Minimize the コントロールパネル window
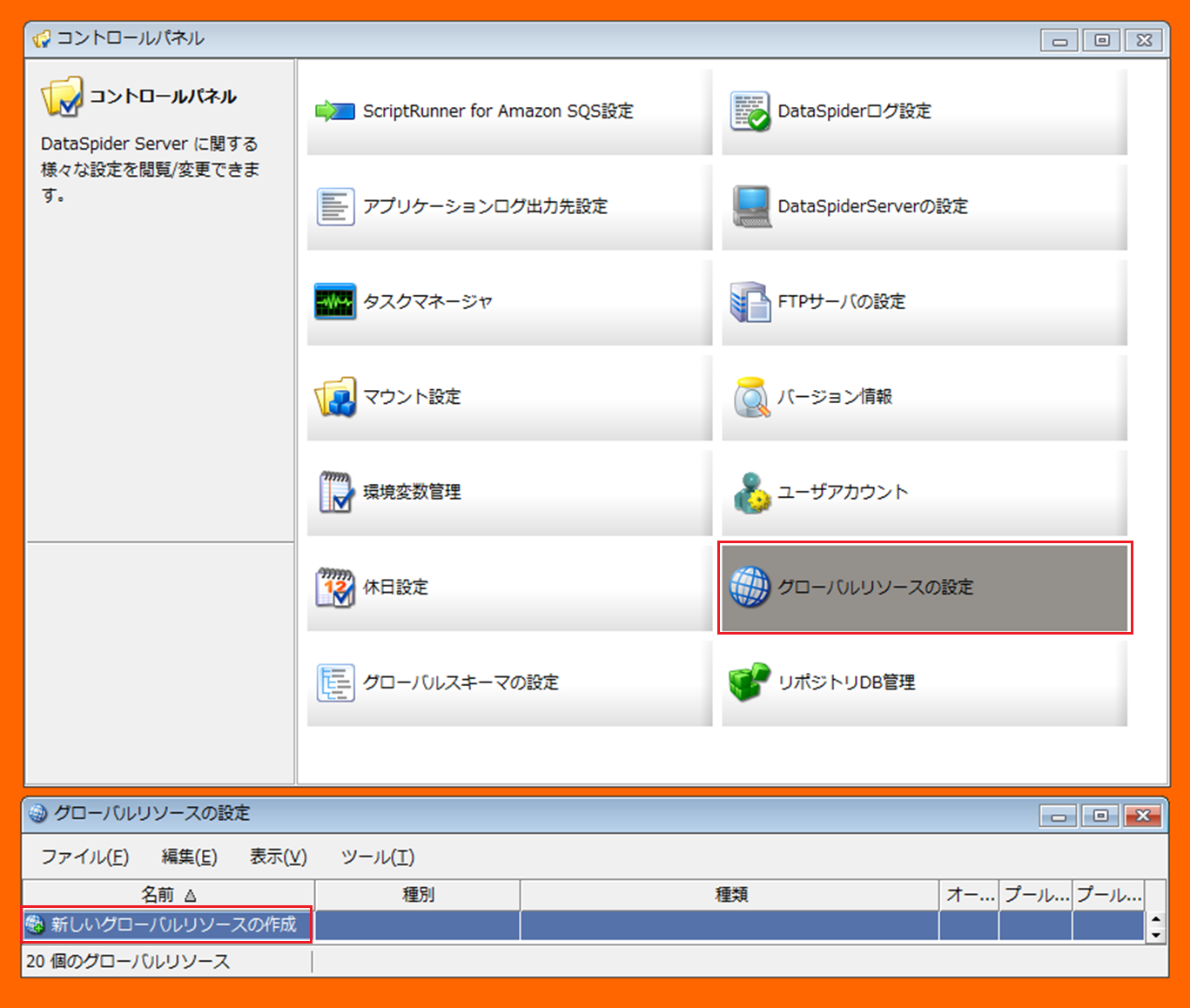 click(1059, 40)
